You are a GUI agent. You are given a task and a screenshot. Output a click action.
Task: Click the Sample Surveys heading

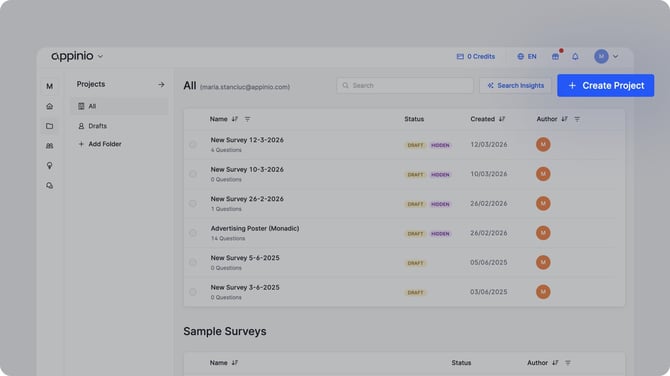pyautogui.click(x=225, y=332)
